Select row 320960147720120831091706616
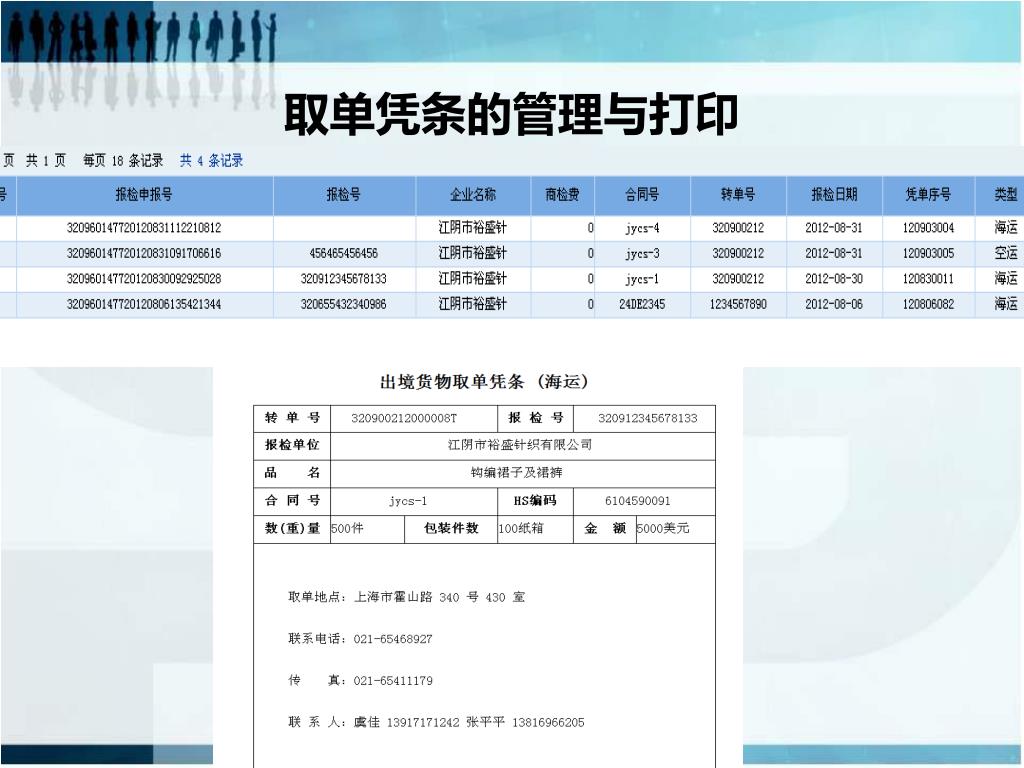The image size is (1024, 768). coord(512,253)
